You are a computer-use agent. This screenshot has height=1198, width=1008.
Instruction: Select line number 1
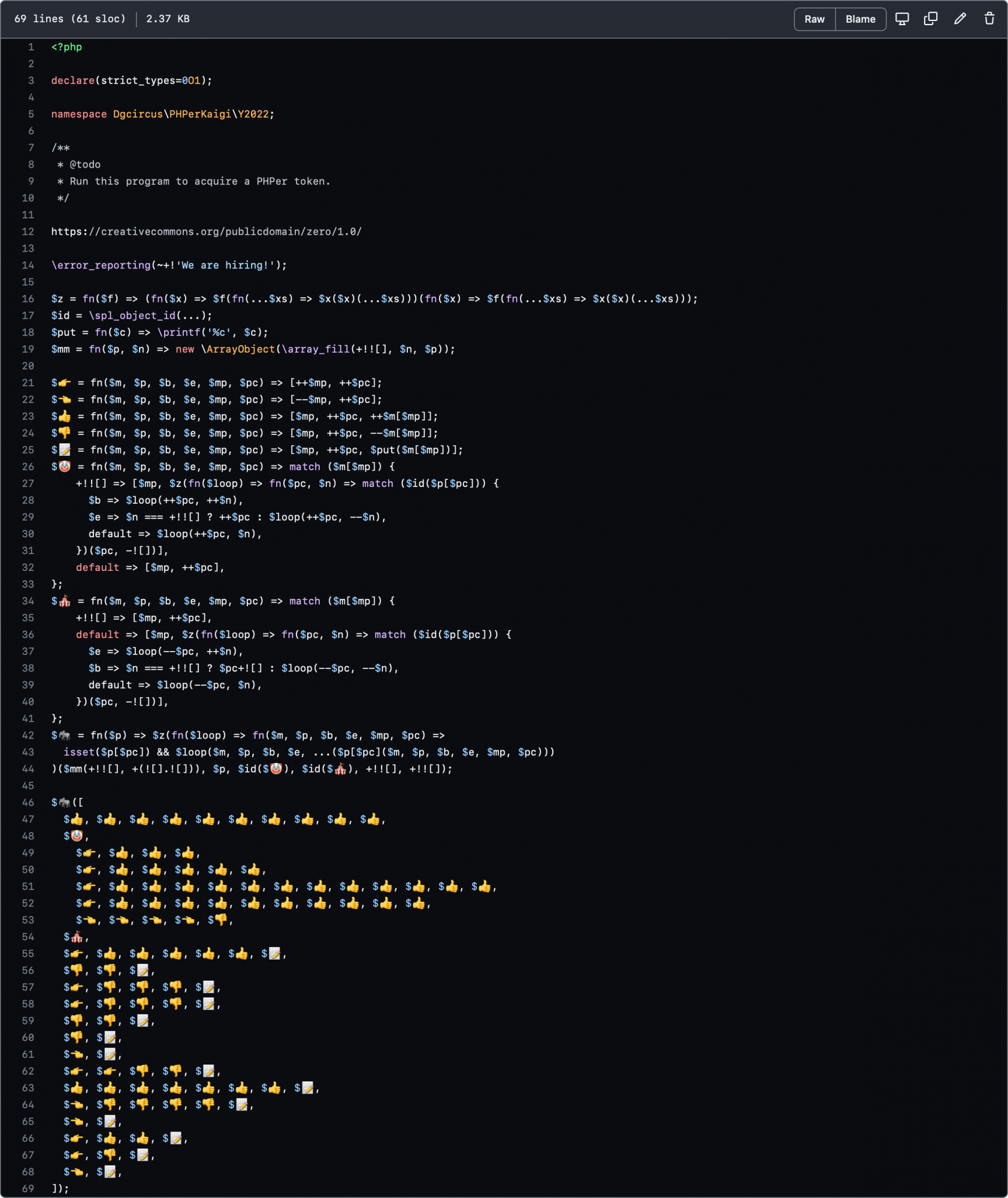point(31,47)
